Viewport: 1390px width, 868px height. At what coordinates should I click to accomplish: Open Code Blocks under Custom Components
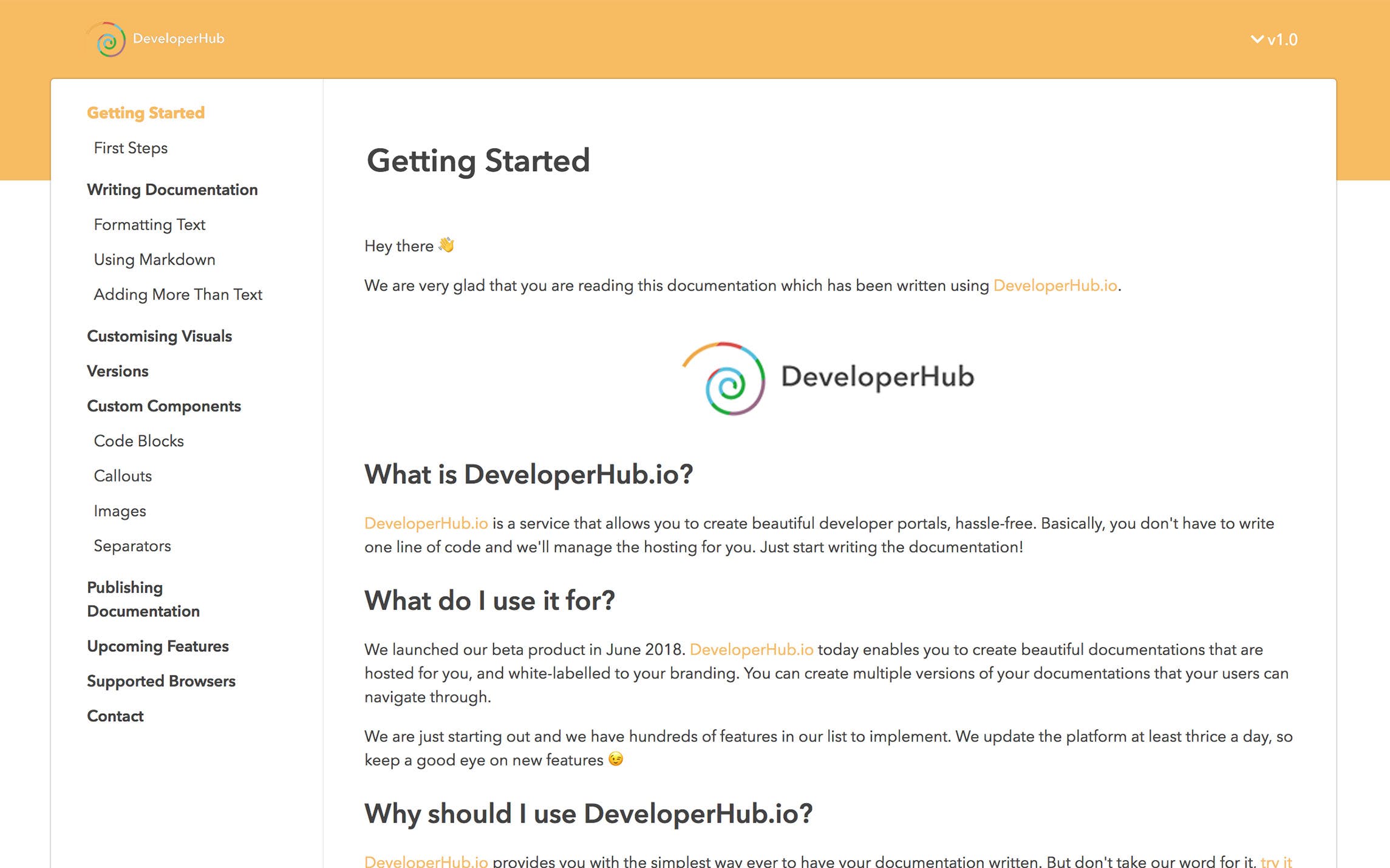coord(138,441)
